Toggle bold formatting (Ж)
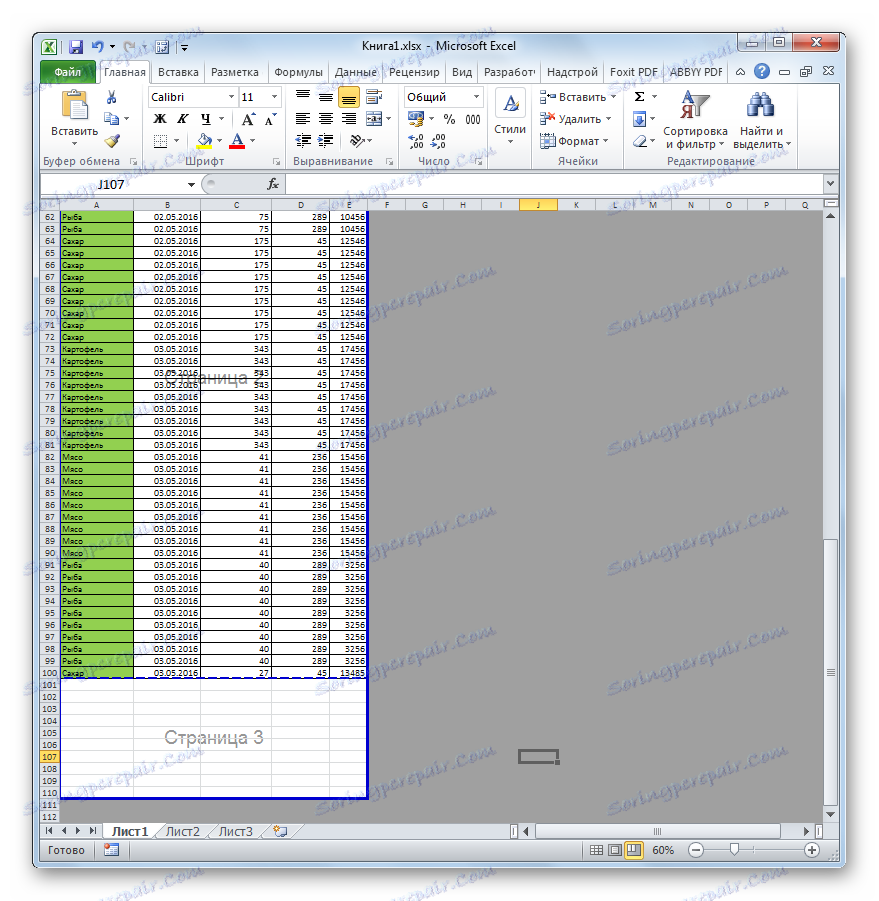 160,118
